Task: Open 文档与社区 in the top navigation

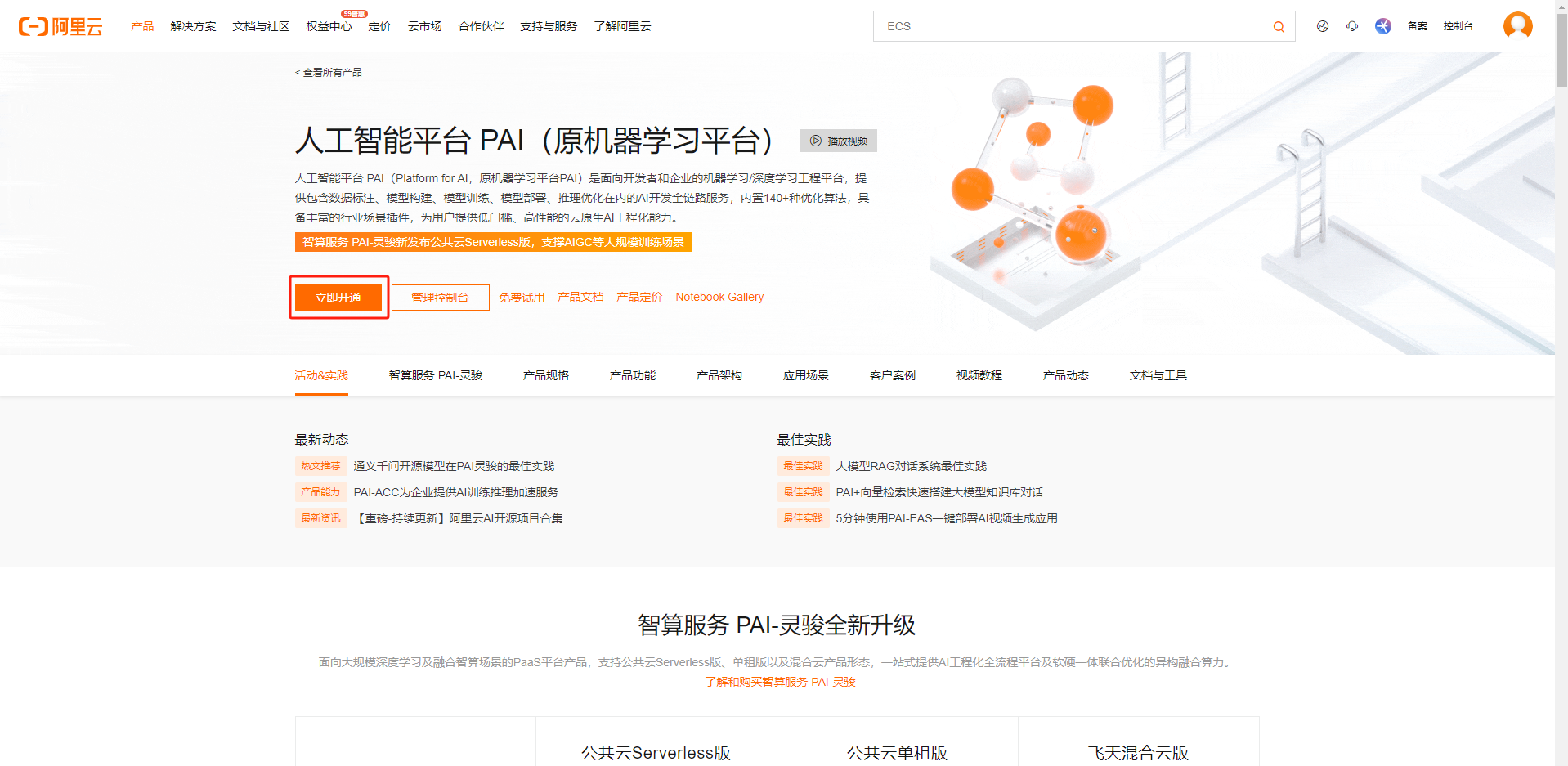Action: [261, 26]
